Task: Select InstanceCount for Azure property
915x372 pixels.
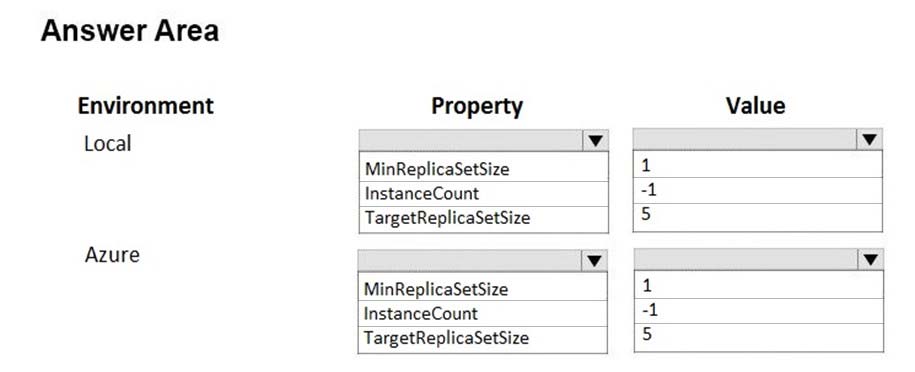Action: (x=483, y=314)
